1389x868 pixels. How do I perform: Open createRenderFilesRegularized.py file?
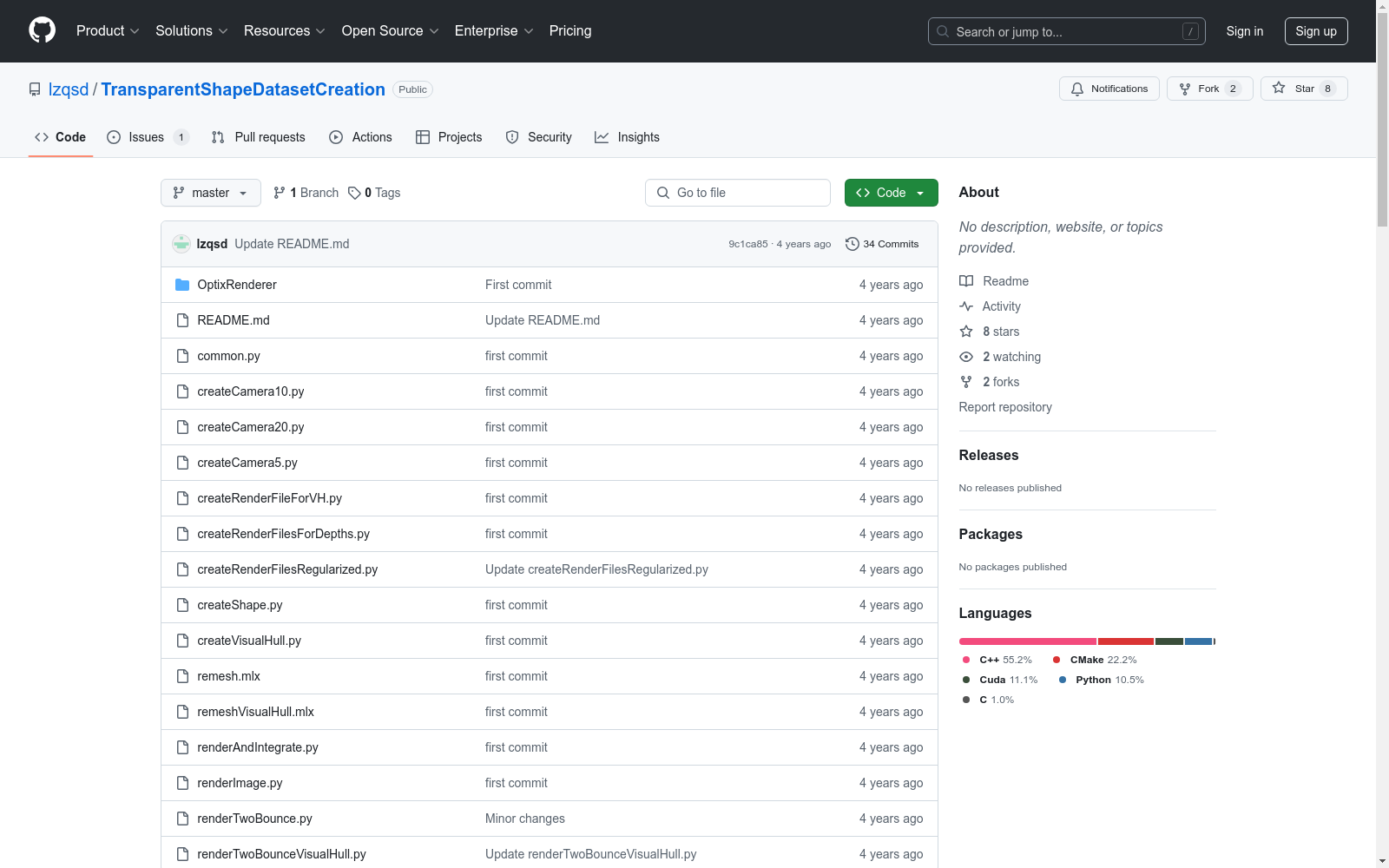point(287,569)
